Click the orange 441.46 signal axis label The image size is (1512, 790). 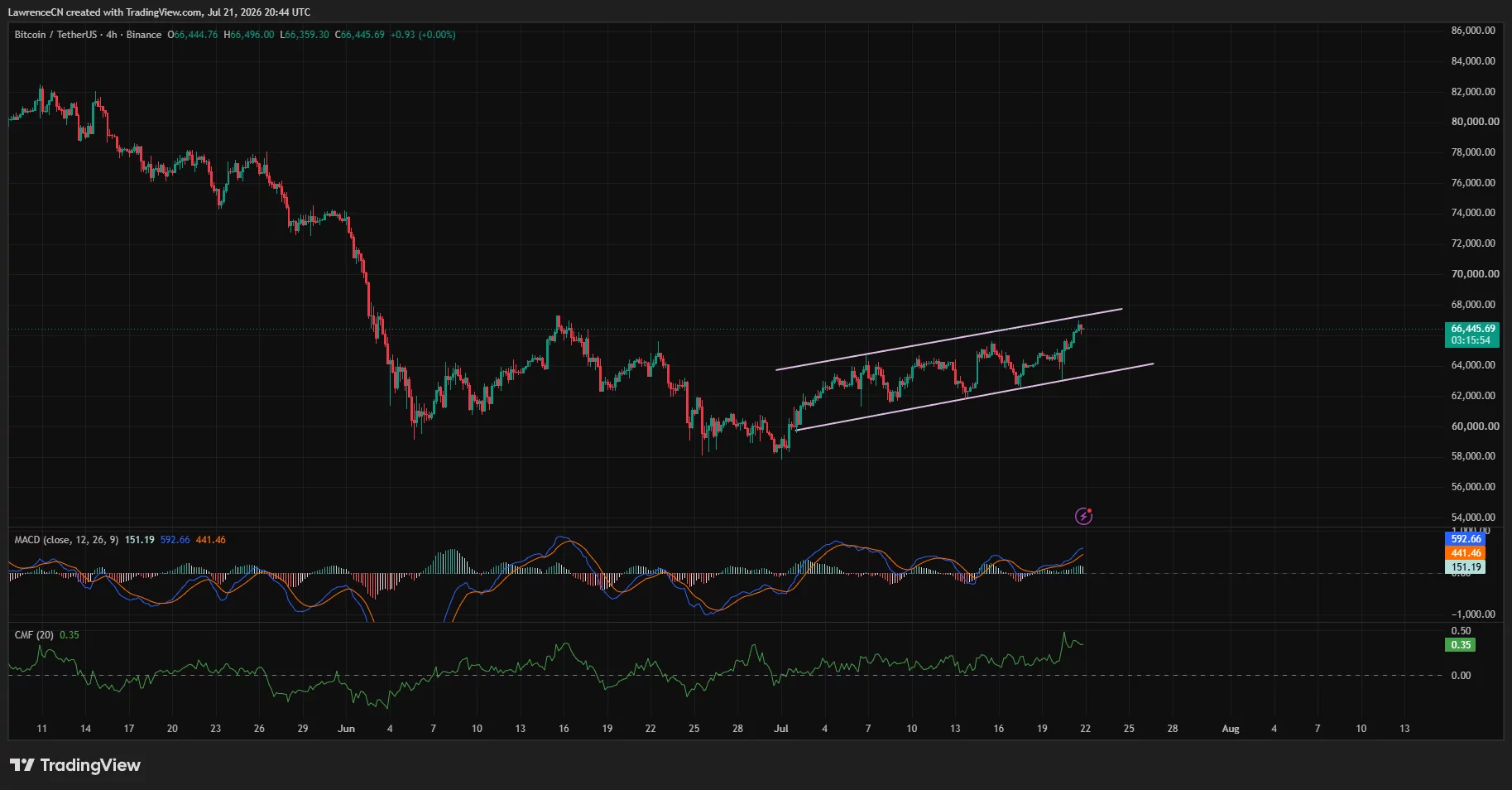1466,553
